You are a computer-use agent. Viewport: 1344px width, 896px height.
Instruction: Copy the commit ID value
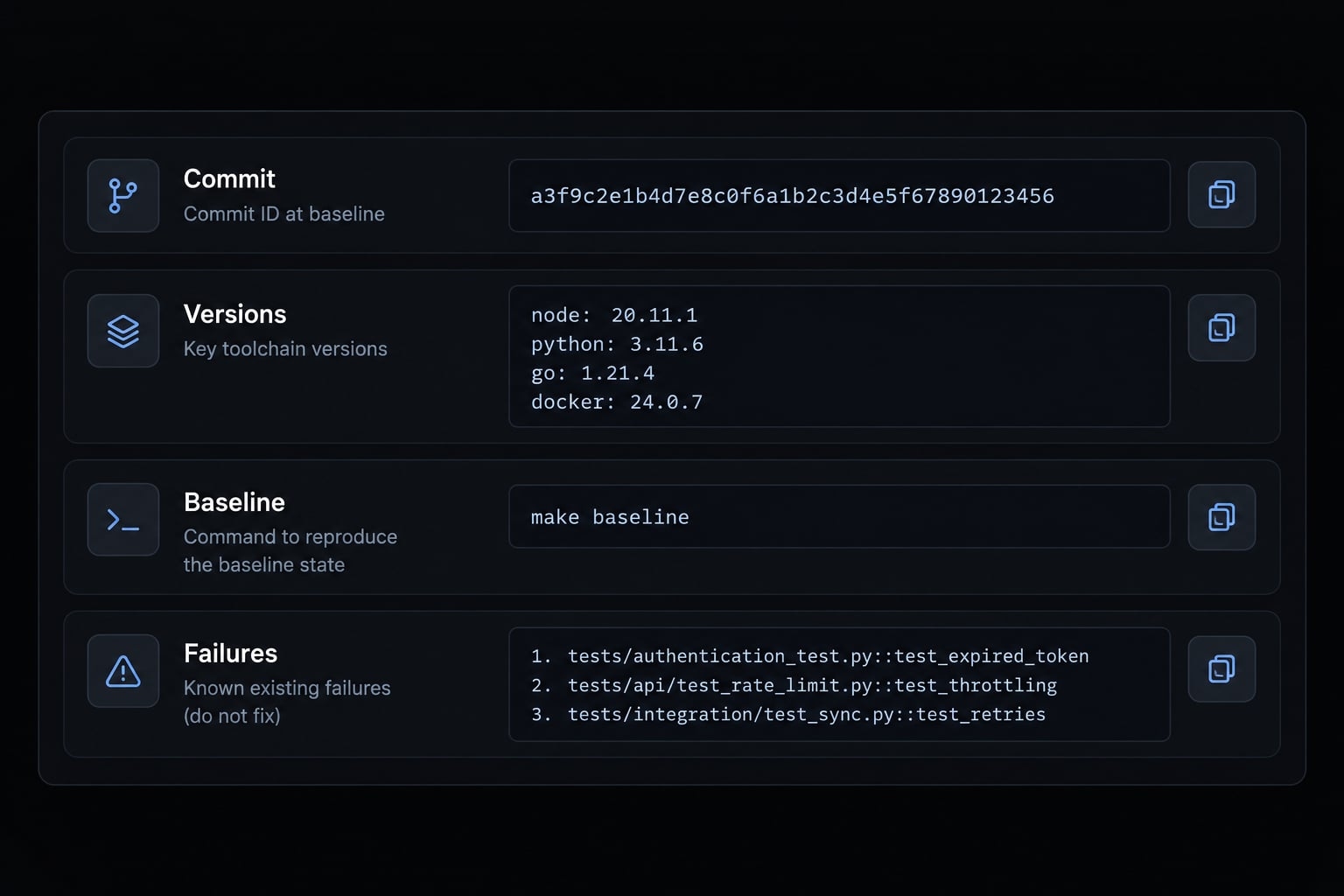1221,194
